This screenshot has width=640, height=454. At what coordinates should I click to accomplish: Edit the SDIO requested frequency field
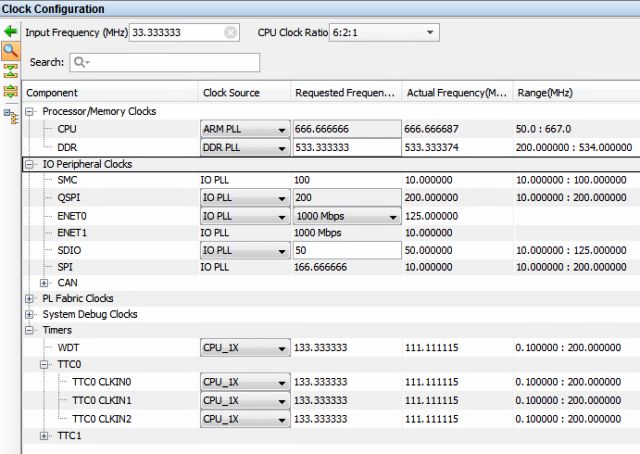pos(345,250)
